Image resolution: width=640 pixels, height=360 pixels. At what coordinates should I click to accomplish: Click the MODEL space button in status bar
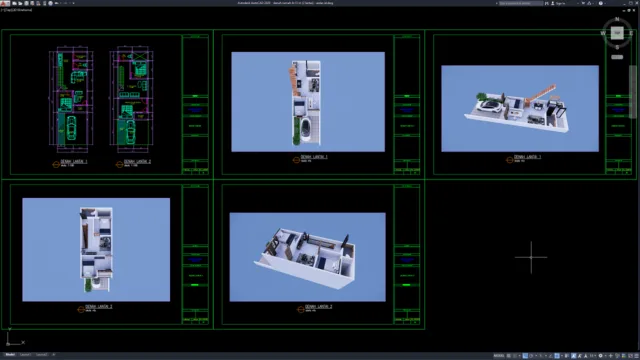tap(499, 356)
